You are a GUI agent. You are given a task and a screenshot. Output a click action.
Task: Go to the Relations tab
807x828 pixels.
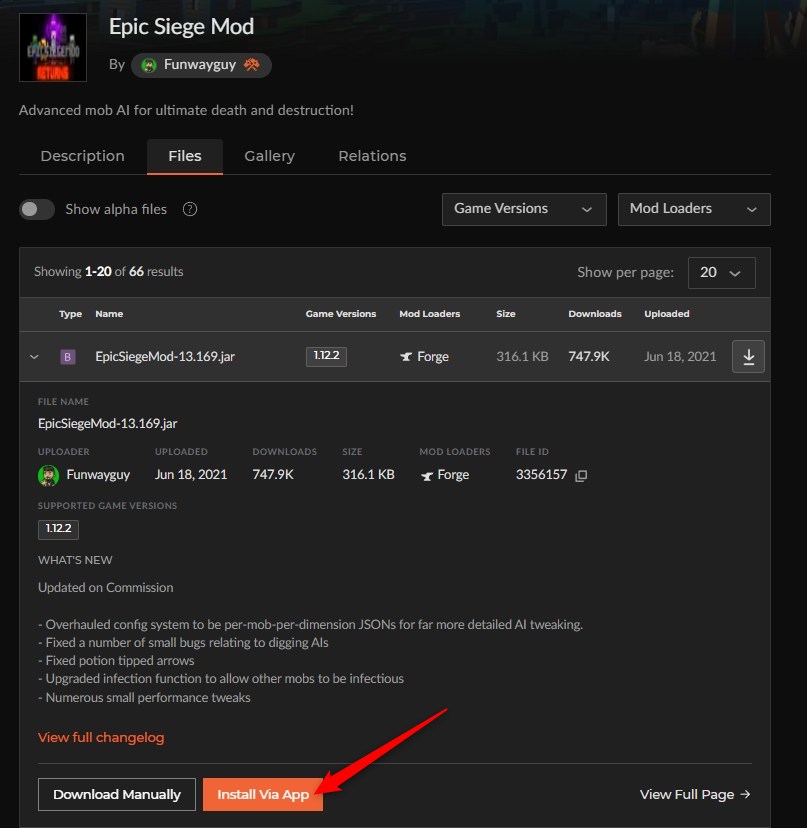click(x=372, y=156)
